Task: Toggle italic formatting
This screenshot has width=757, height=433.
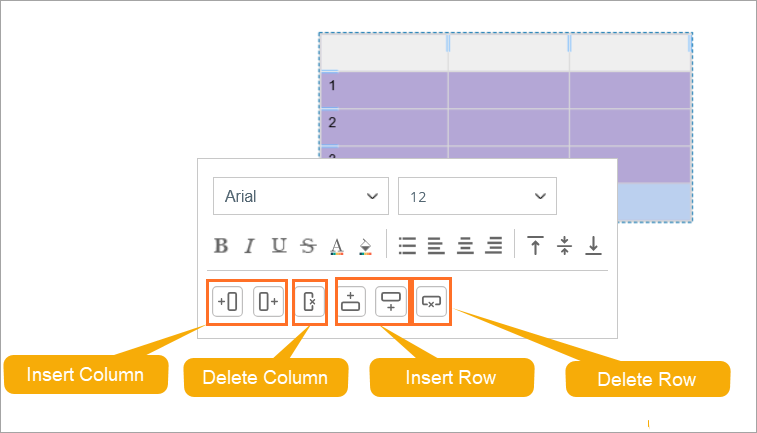Action: [x=250, y=245]
